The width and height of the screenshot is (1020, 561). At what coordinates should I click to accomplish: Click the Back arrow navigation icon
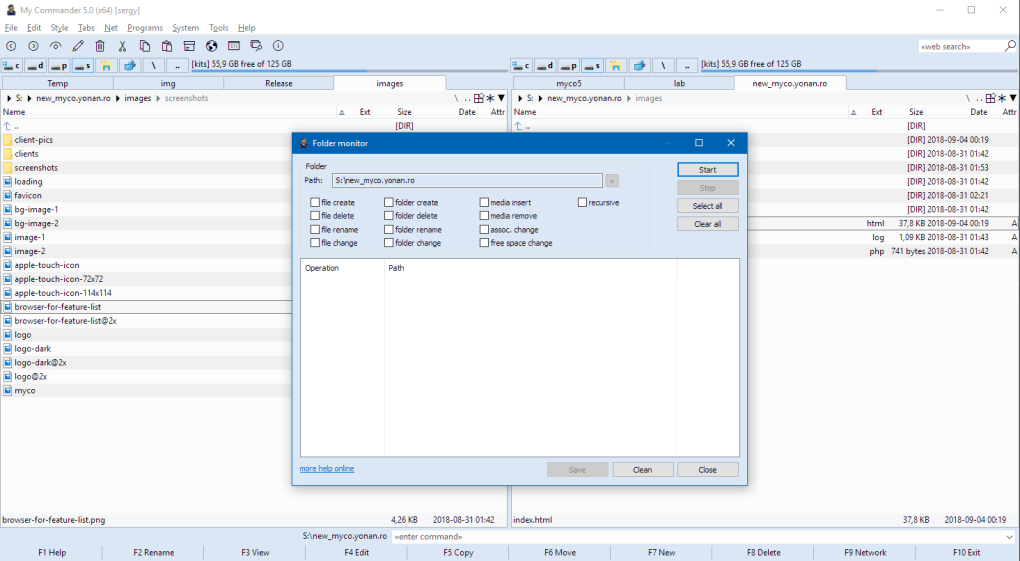[x=11, y=46]
